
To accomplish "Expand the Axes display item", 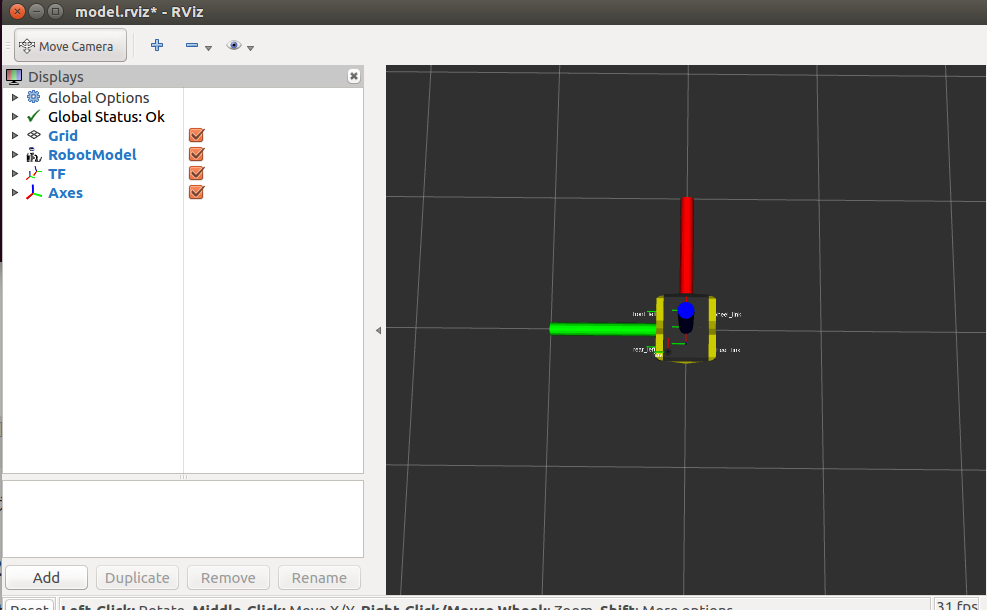I will tap(14, 193).
